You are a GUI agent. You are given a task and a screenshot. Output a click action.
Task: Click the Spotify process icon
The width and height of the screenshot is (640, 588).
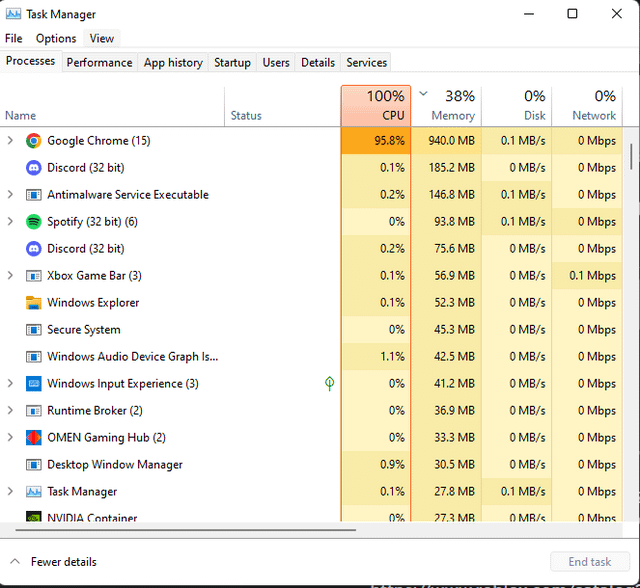(33, 222)
